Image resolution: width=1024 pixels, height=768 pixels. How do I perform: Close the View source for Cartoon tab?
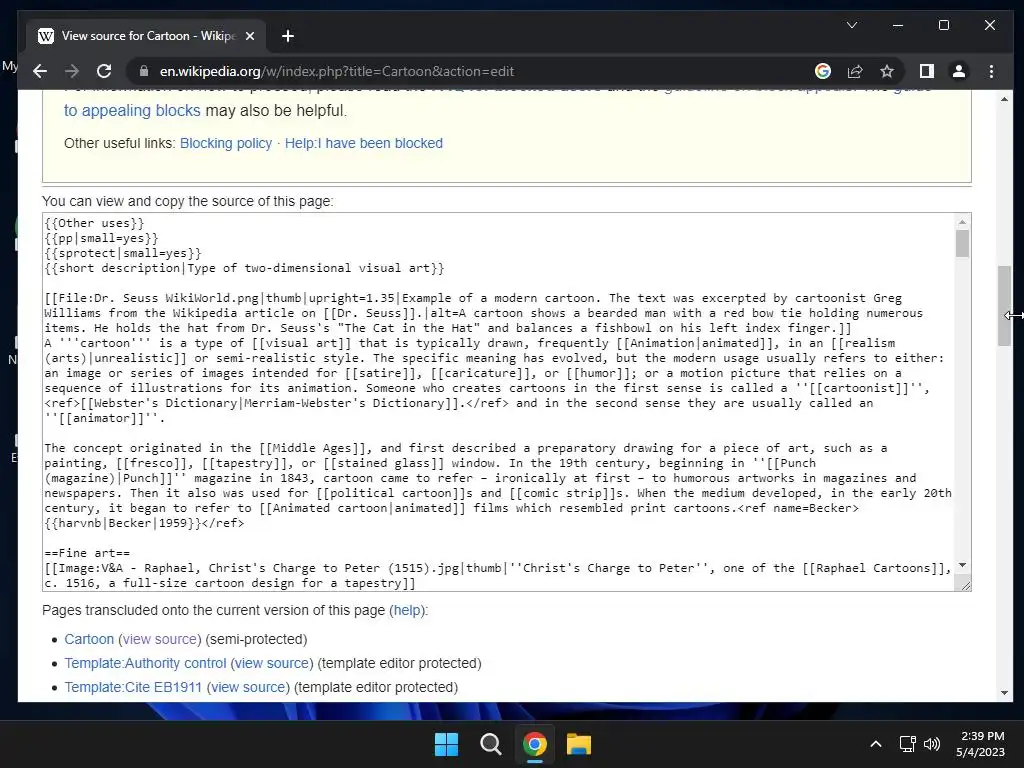click(249, 36)
